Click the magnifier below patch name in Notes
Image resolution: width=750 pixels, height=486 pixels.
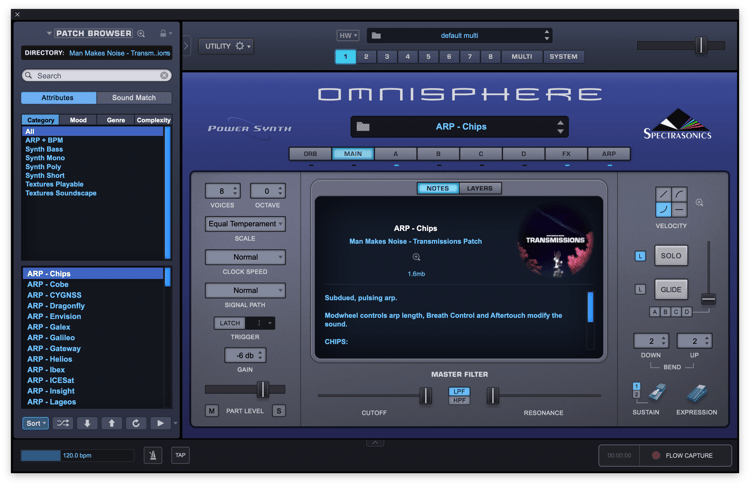[416, 257]
